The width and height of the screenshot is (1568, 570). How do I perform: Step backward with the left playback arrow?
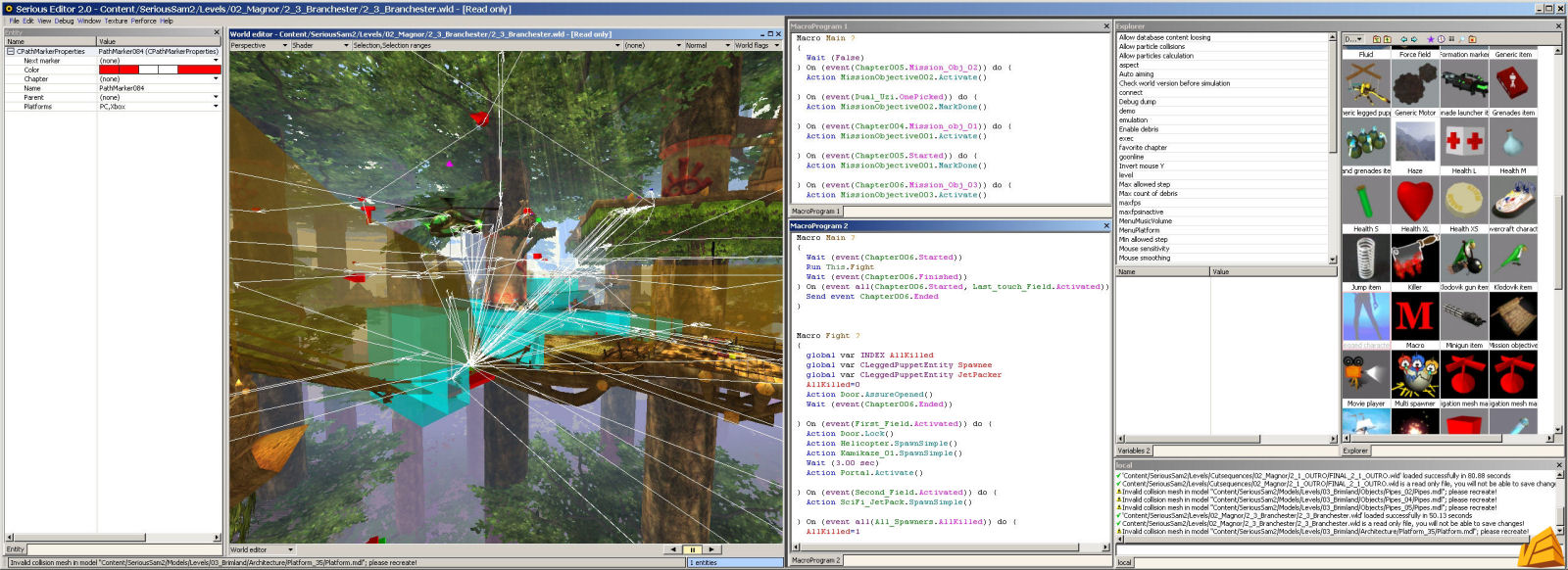672,549
